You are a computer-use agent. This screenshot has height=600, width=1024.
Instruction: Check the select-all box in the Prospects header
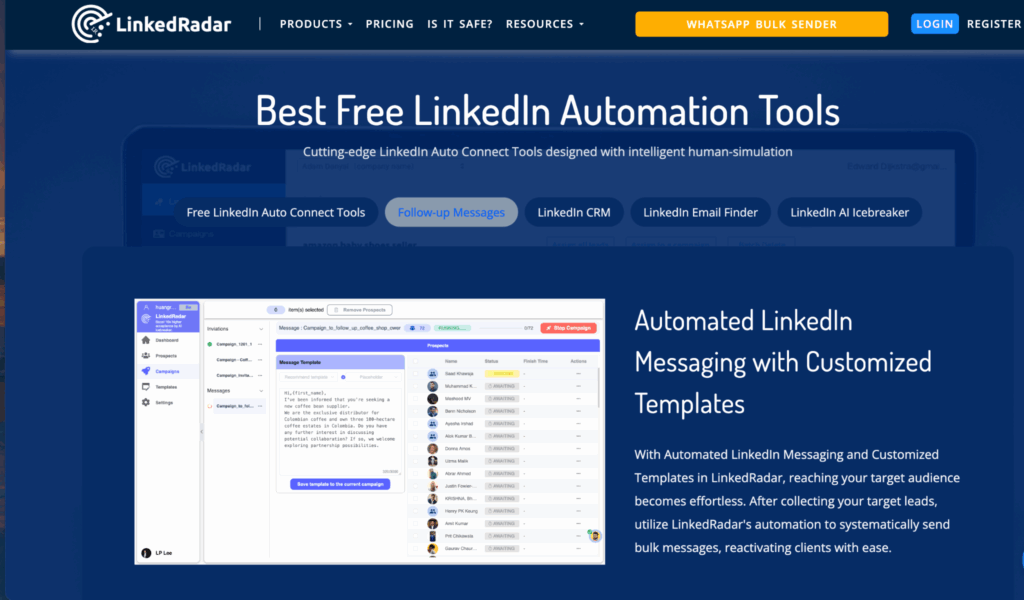coord(418,360)
